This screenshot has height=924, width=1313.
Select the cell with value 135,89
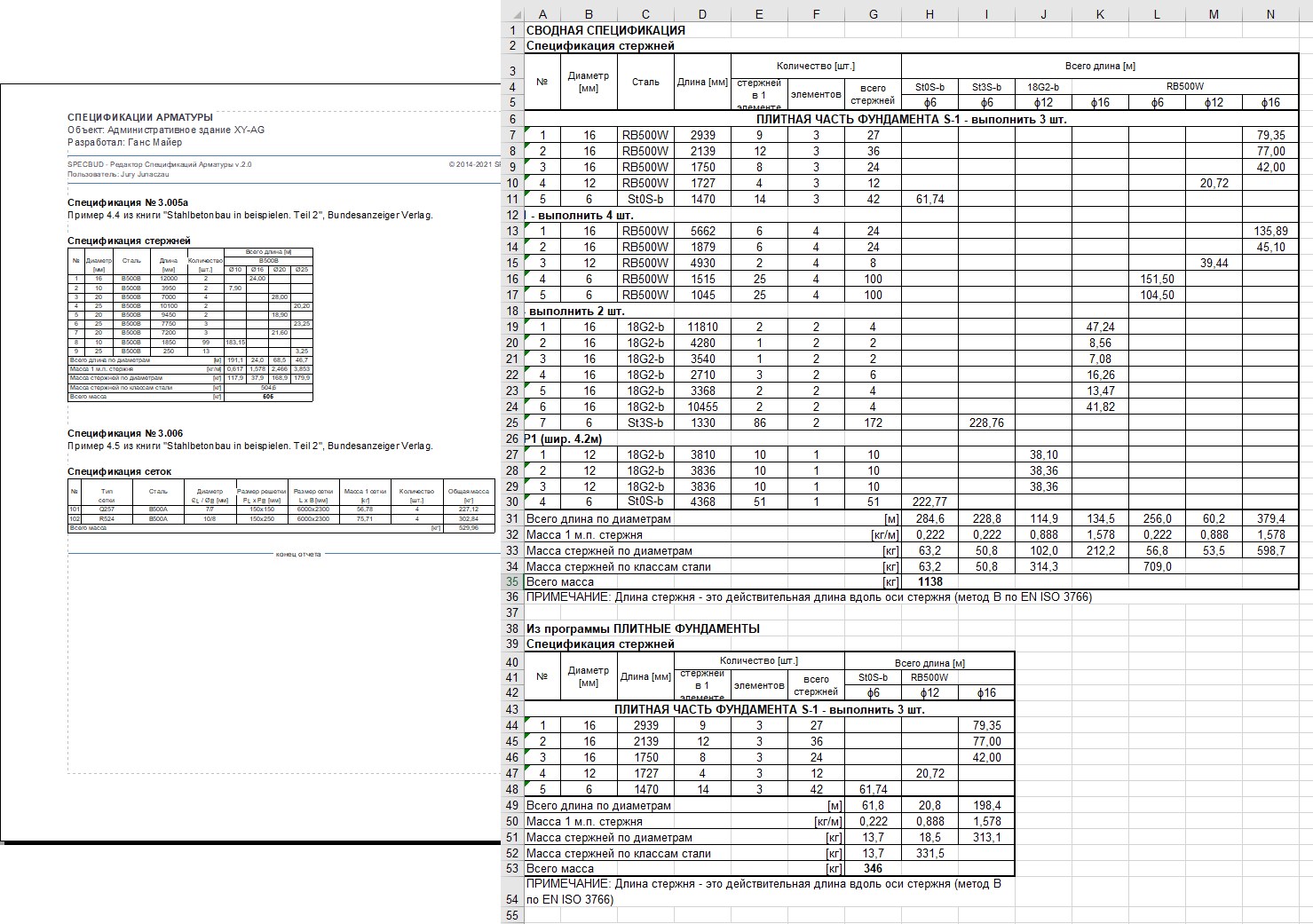pos(1270,231)
